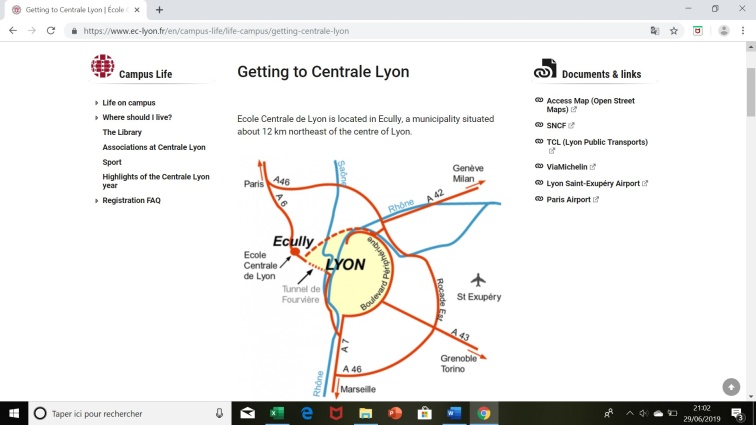Viewport: 756px width, 425px height.
Task: Open the Registration FAQ link
Action: click(x=132, y=200)
